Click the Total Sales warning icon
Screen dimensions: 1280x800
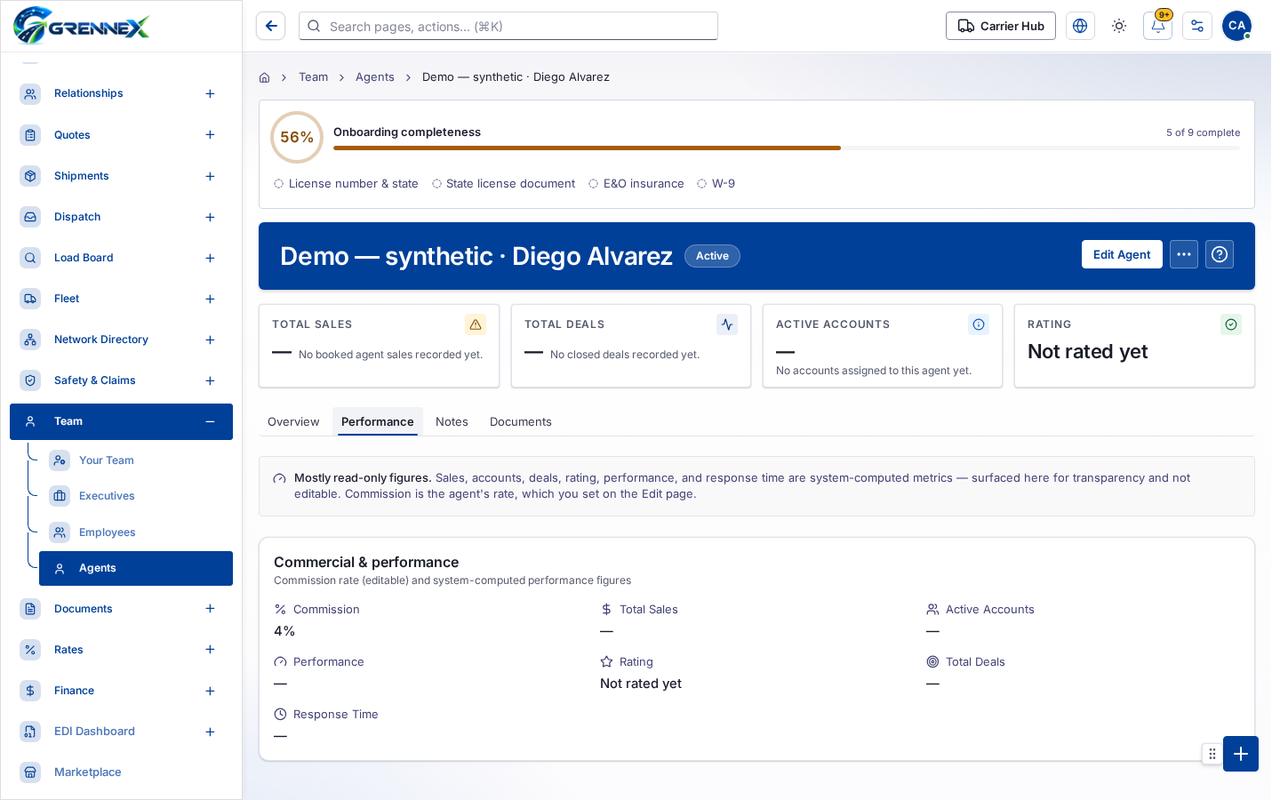click(475, 324)
